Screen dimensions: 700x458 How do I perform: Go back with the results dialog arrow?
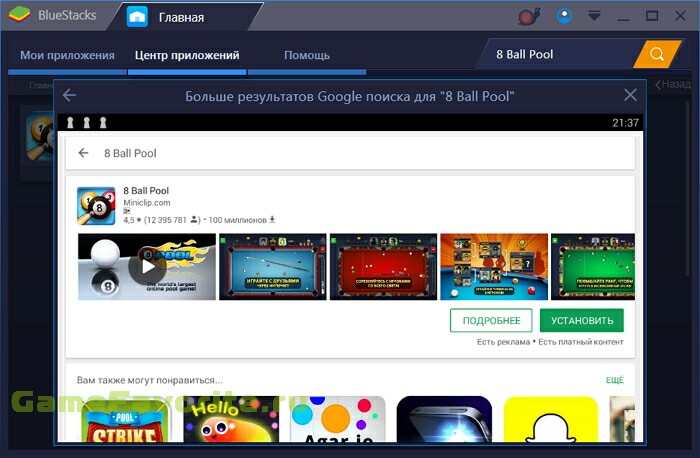tap(69, 95)
